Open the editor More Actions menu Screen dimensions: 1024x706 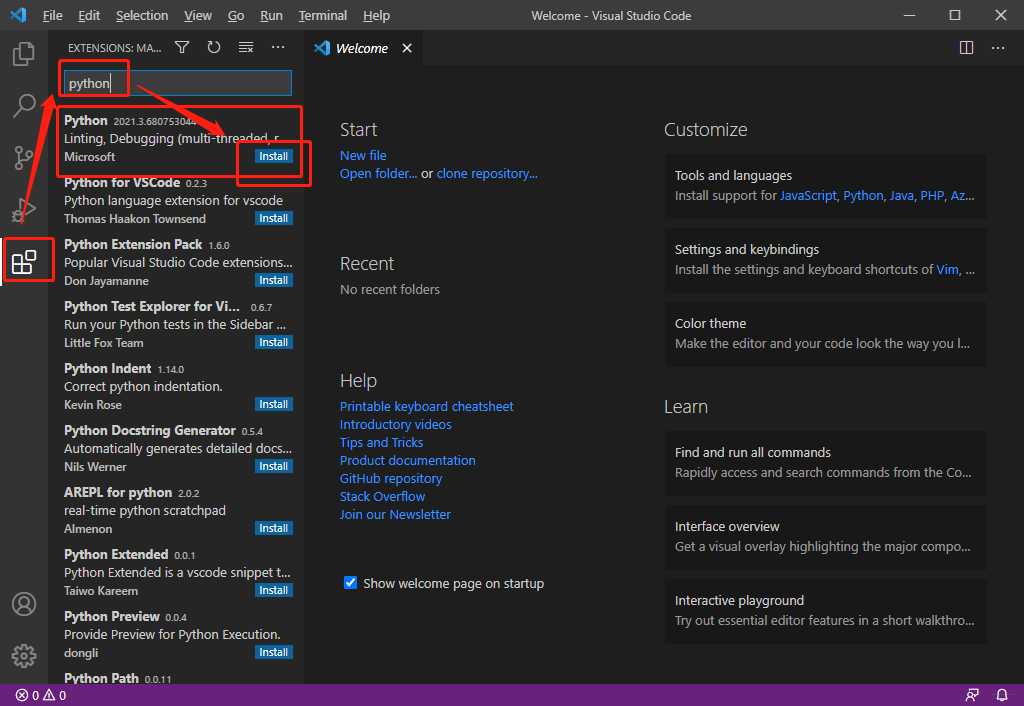tap(997, 47)
